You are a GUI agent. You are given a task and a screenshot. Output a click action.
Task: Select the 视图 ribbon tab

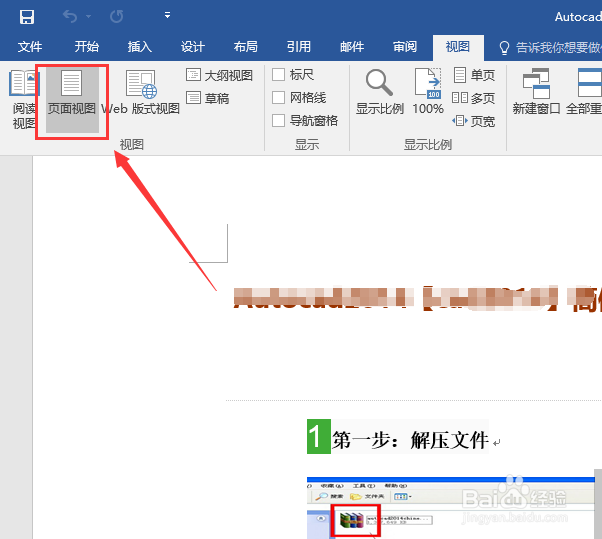point(458,47)
